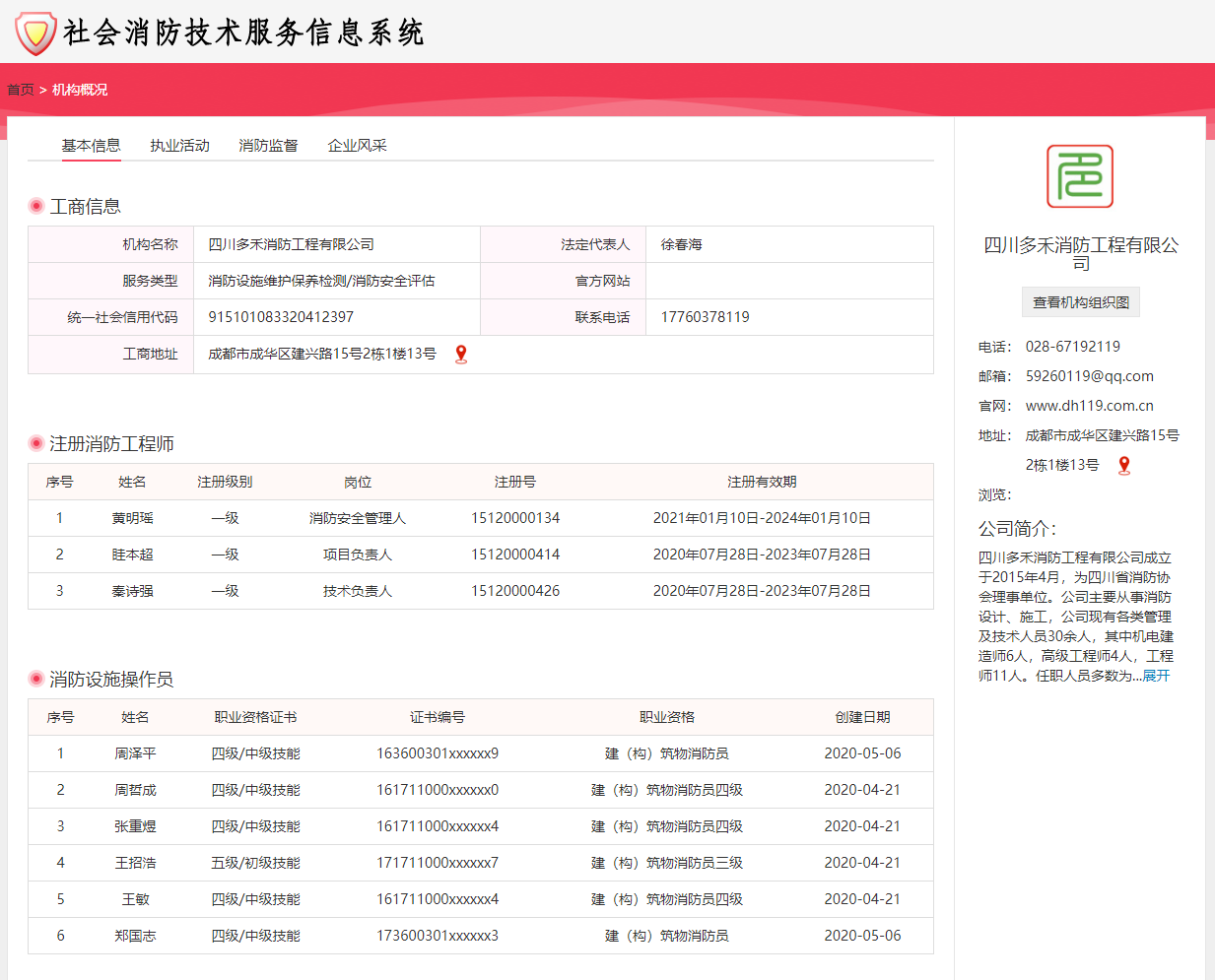Viewport: 1215px width, 980px height.
Task: Click map pin beside 工商地址 address
Action: tap(460, 355)
